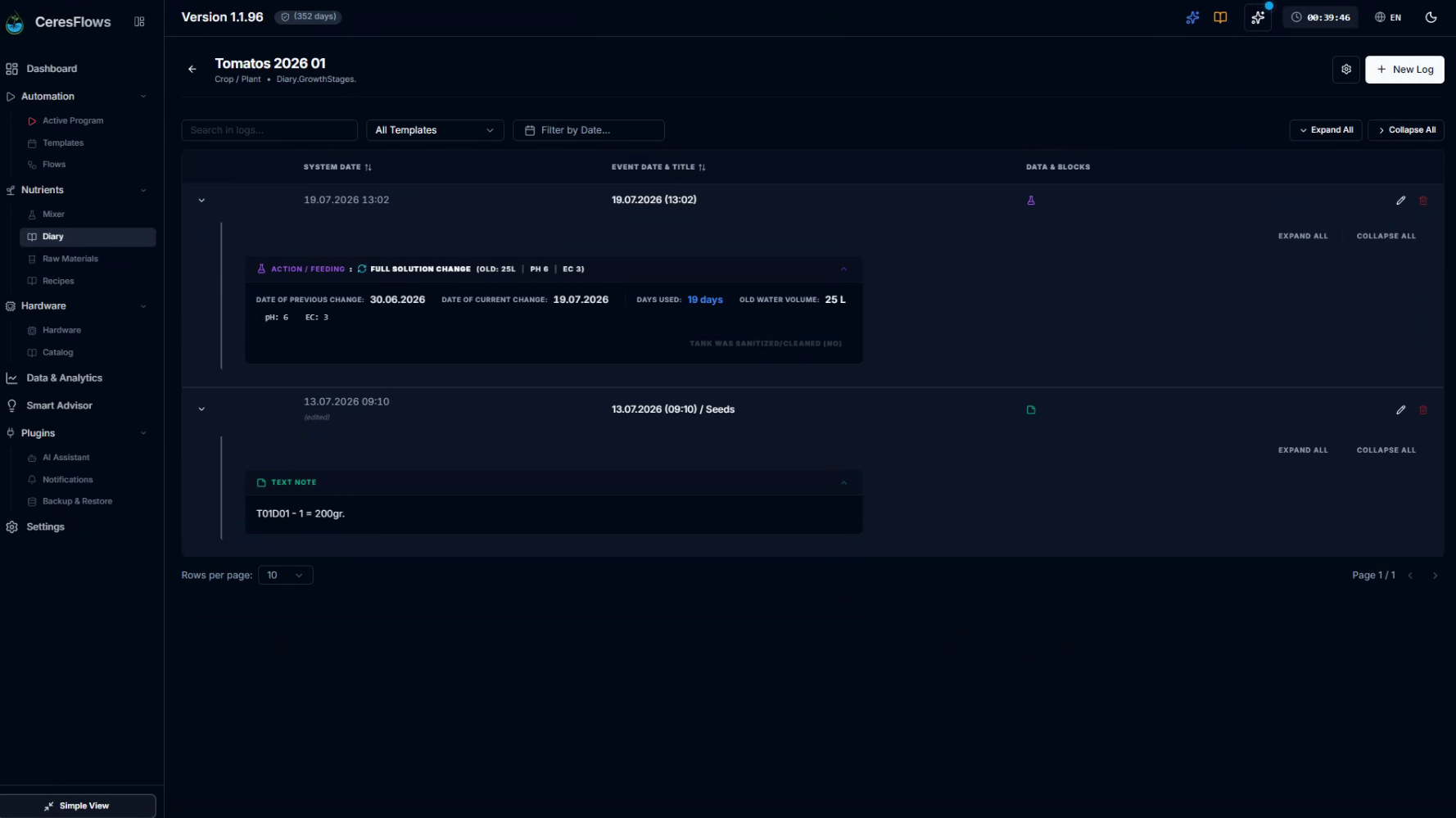Edit the Seeds log entry with pencil icon
The width and height of the screenshot is (1456, 818).
(x=1400, y=410)
